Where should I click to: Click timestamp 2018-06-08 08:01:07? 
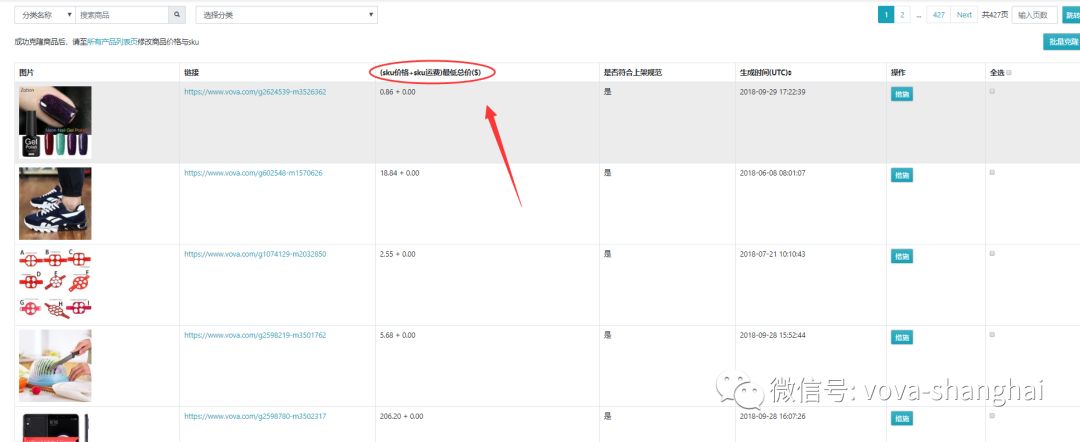coord(773,173)
